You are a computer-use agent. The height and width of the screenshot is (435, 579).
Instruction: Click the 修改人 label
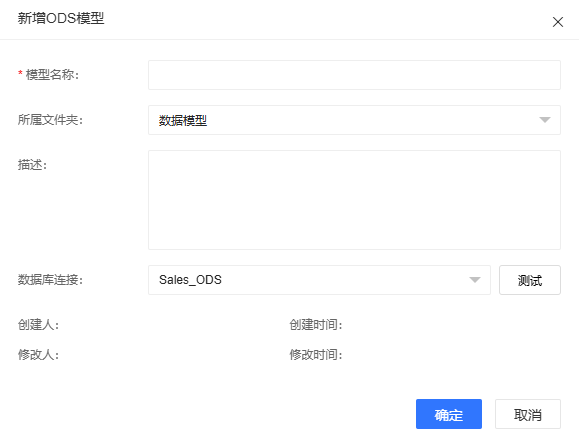[38, 355]
